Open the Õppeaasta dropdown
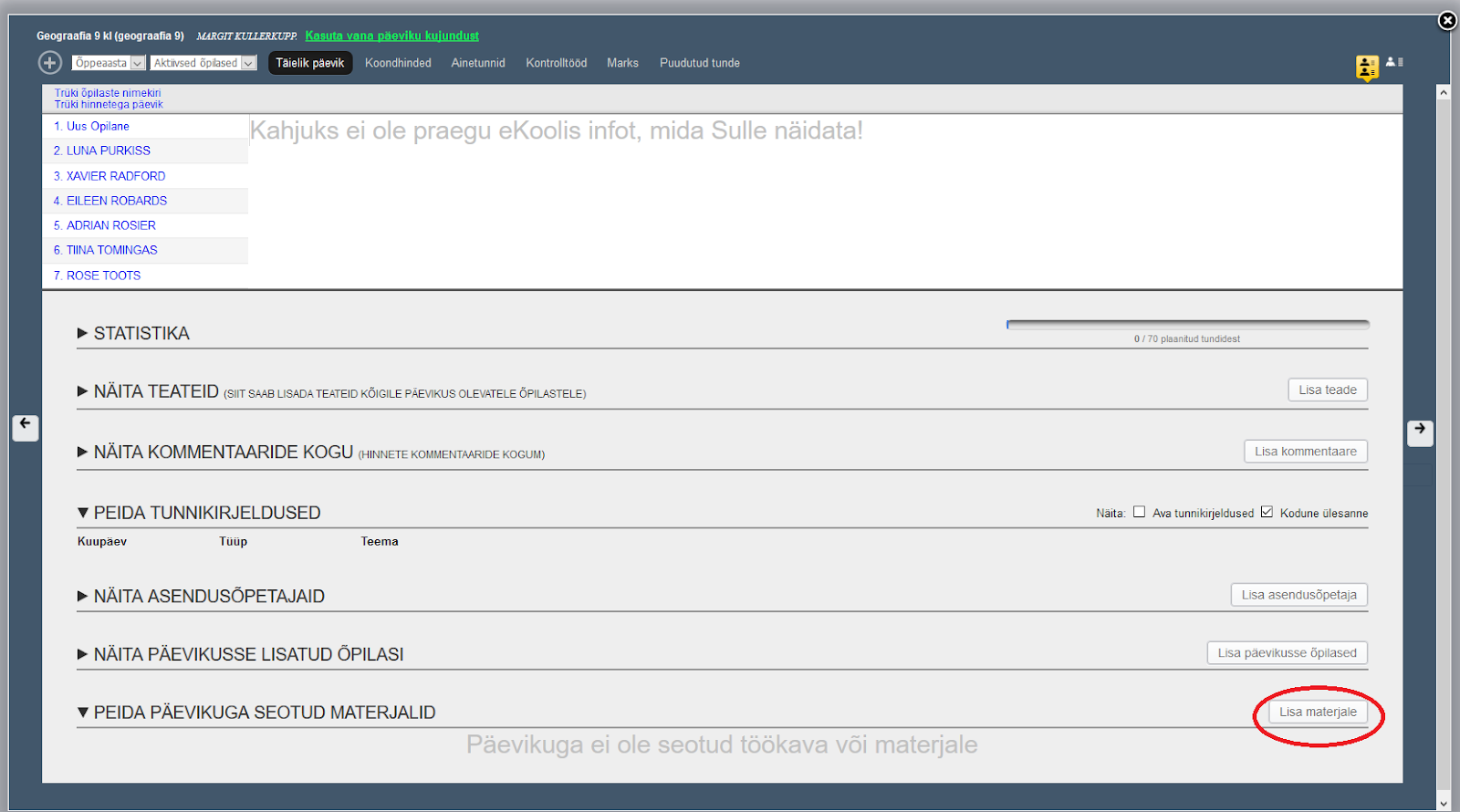 click(109, 63)
